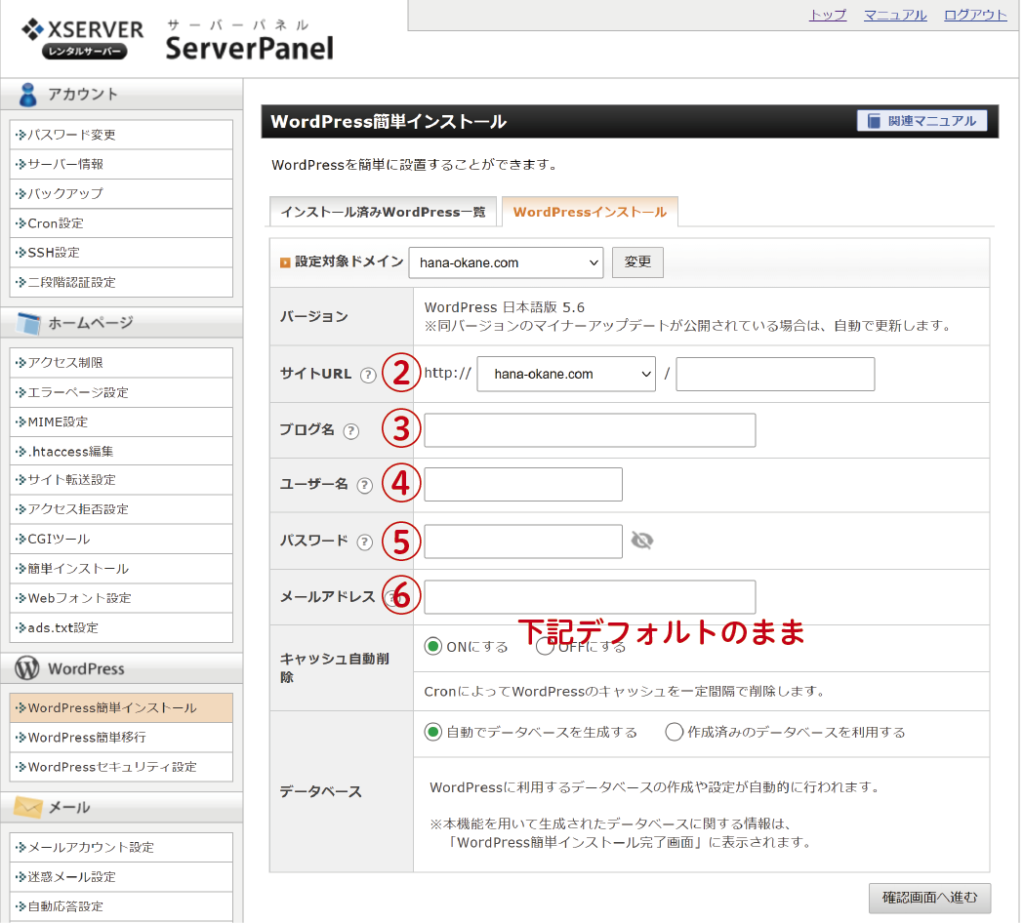
Task: Open サイト転送設定 in sidebar
Action: (x=121, y=480)
